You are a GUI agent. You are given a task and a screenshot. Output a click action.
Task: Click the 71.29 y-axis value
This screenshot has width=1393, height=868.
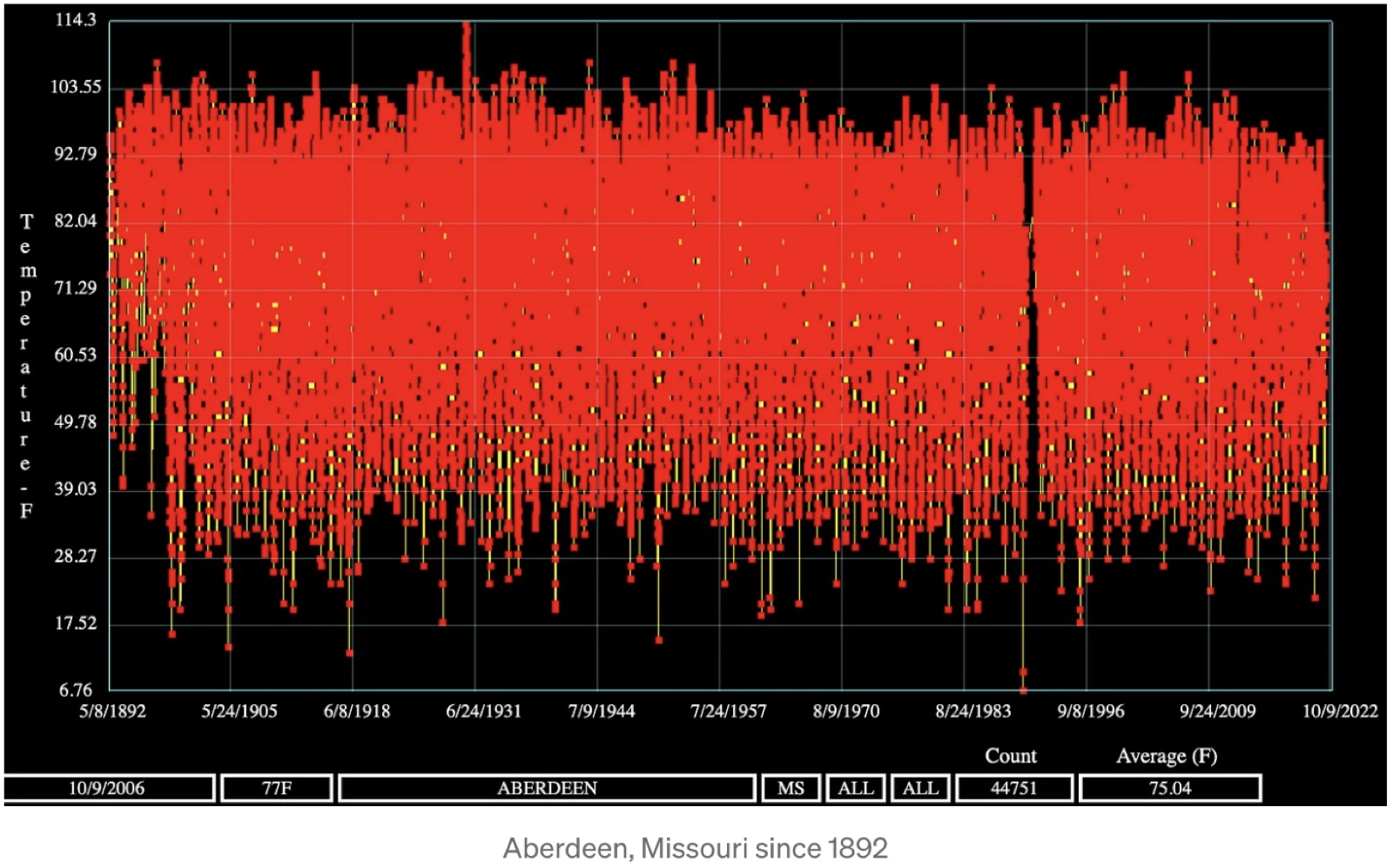pos(76,288)
